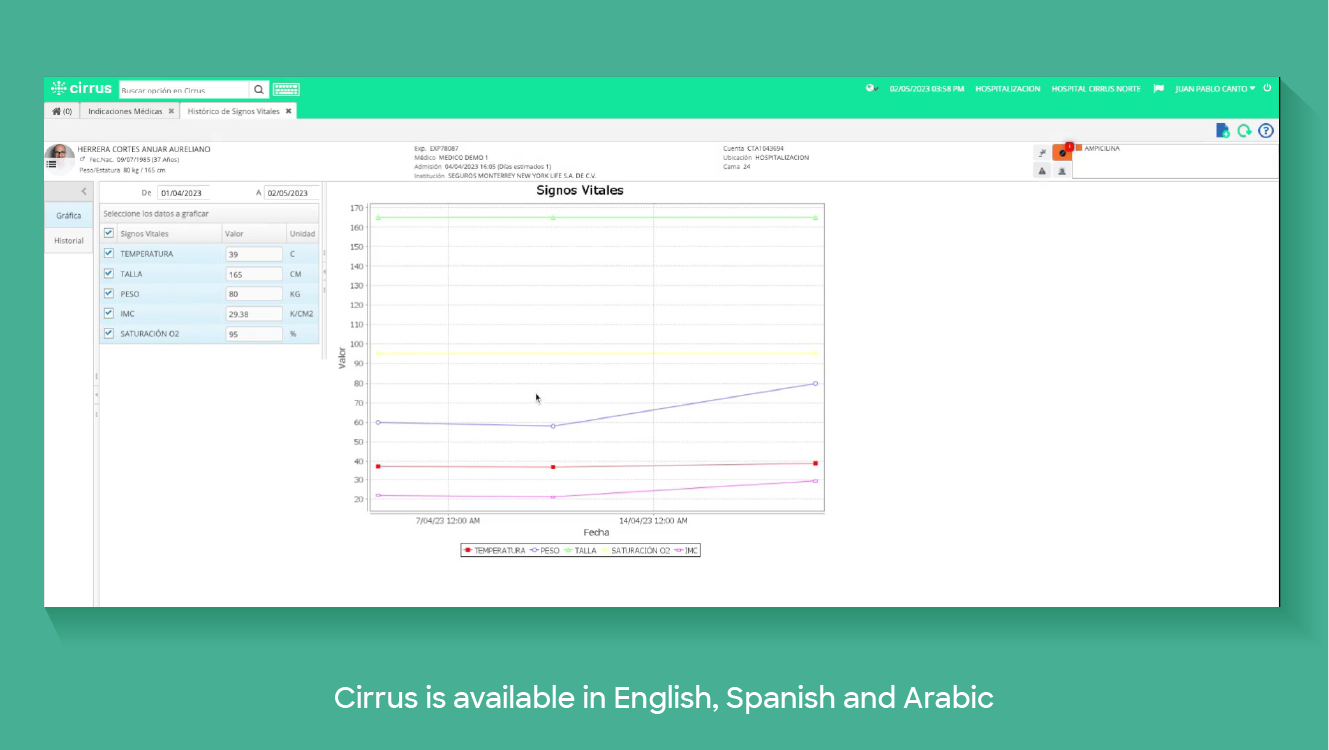Click the patient options hamburger menu icon
Screen dimensions: 1329x750
coord(51,164)
